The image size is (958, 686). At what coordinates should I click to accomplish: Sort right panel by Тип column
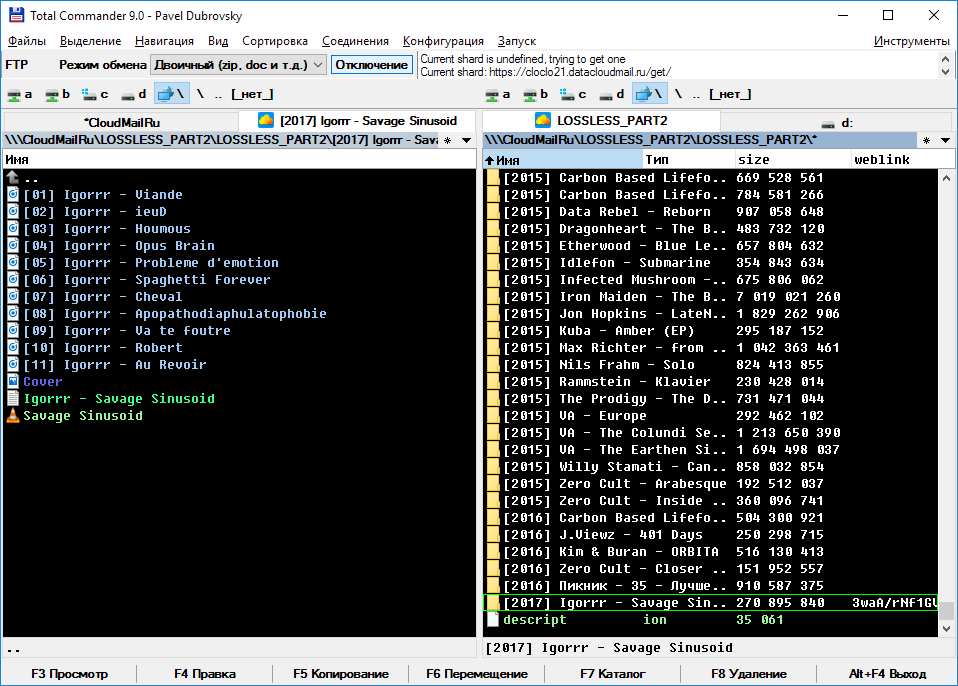(x=689, y=160)
